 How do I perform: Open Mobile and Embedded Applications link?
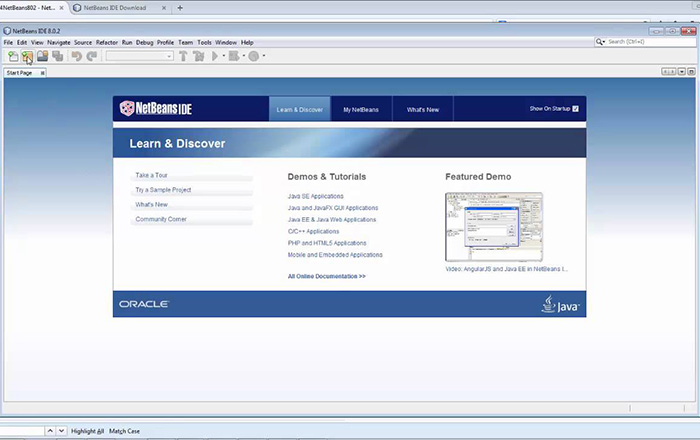click(335, 255)
